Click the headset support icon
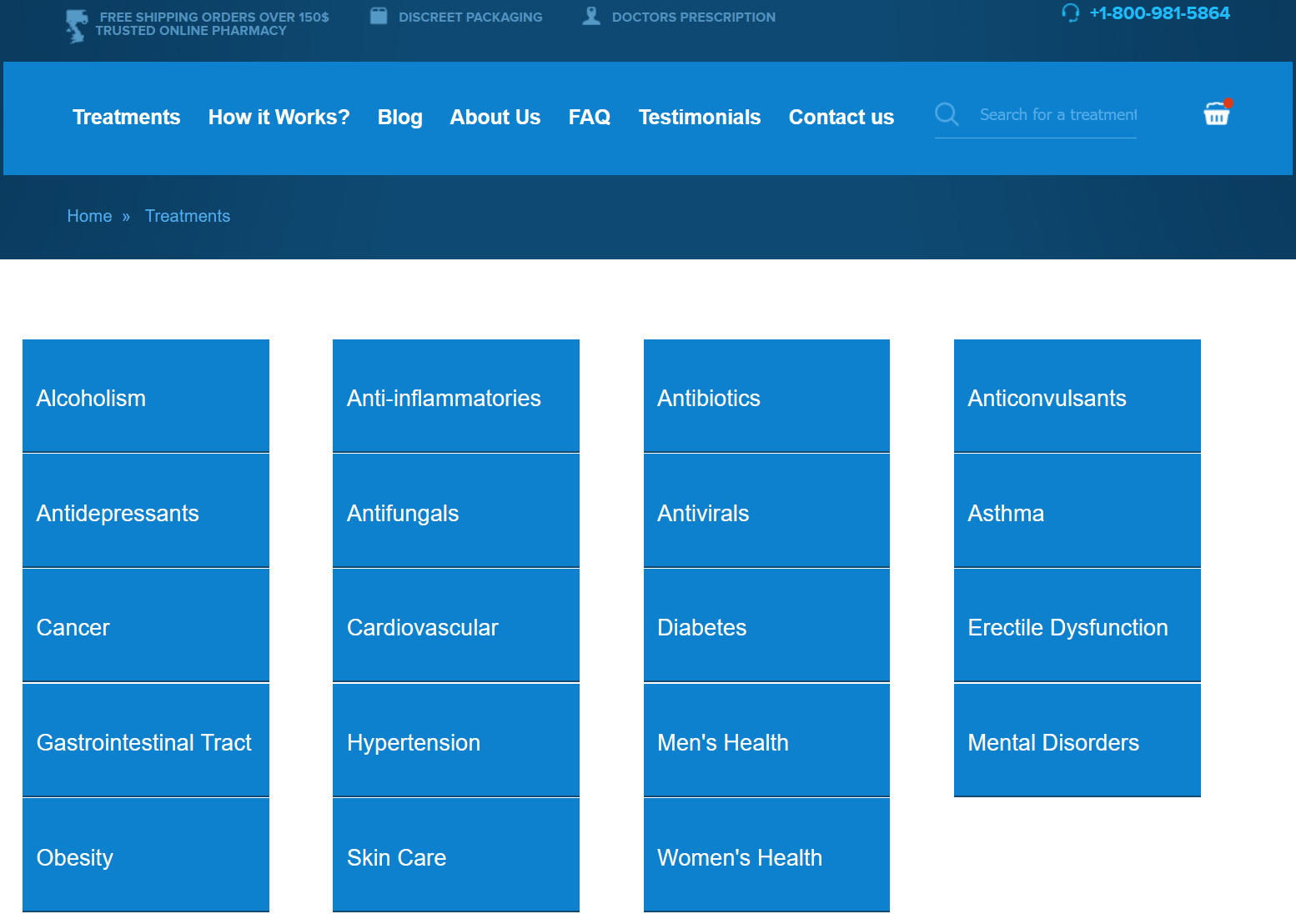The height and width of the screenshot is (924, 1296). [1070, 13]
